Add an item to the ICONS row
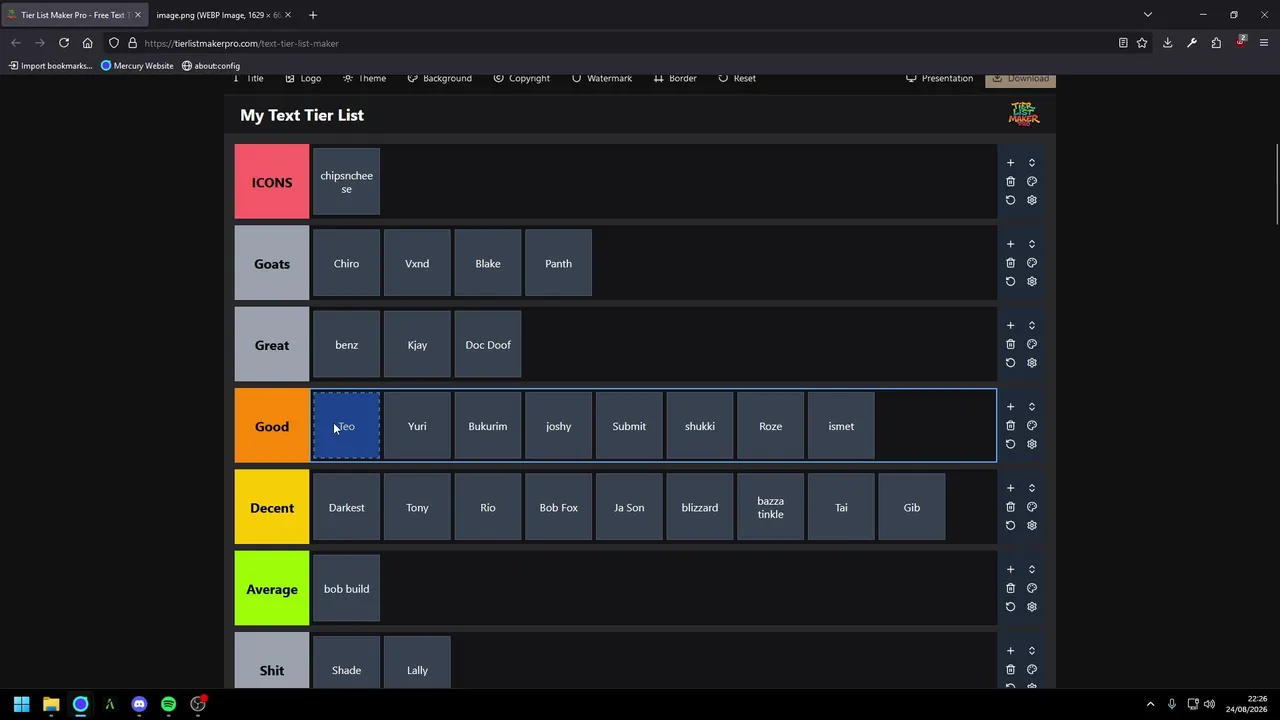Image resolution: width=1280 pixels, height=720 pixels. click(x=1010, y=163)
